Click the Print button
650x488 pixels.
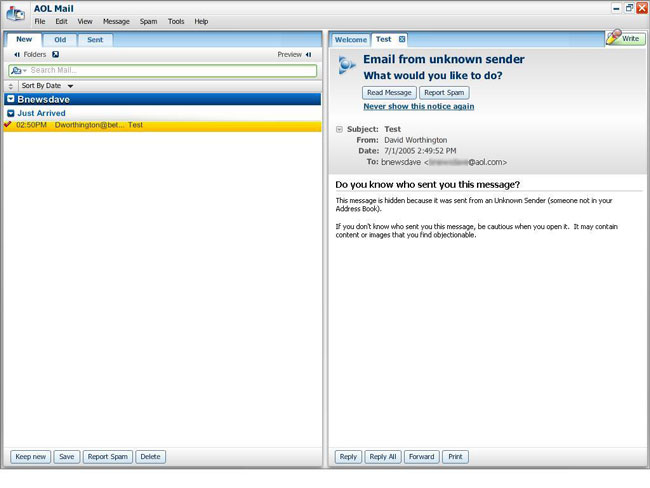click(x=455, y=457)
